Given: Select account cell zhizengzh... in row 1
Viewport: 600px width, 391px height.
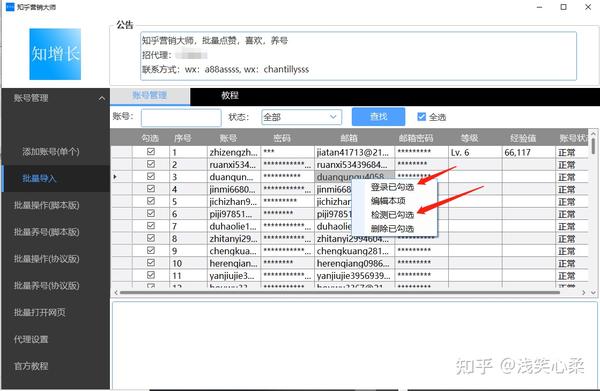Looking at the screenshot, I should tap(233, 152).
